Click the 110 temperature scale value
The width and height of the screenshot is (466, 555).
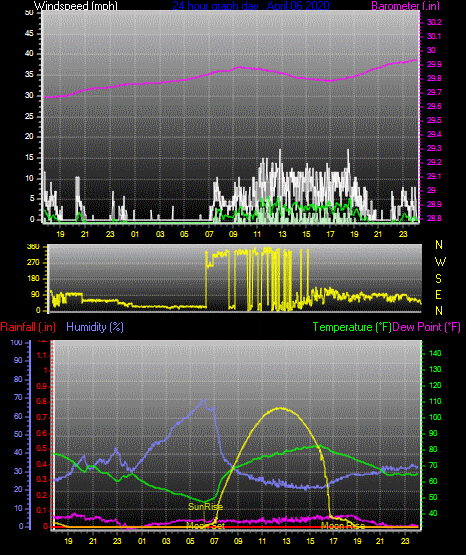(435, 401)
